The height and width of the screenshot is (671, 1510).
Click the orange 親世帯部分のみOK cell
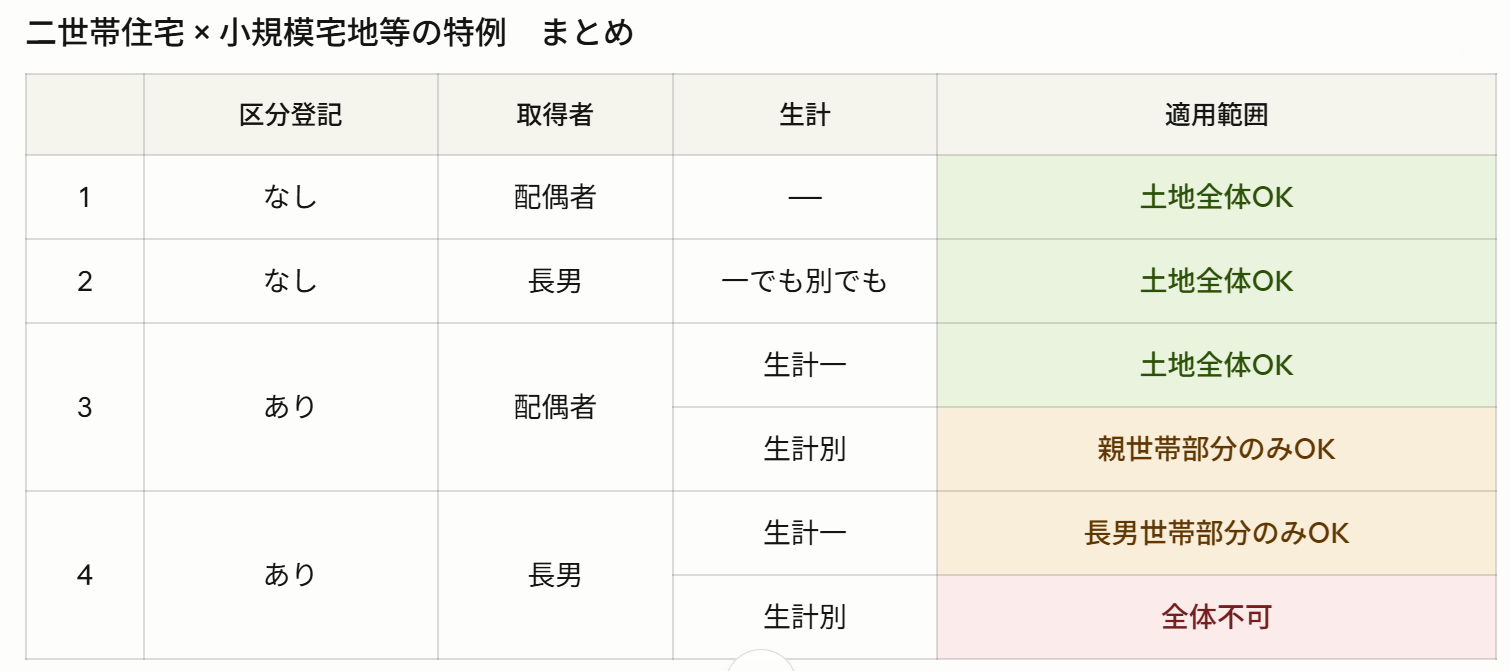pyautogui.click(x=1216, y=449)
